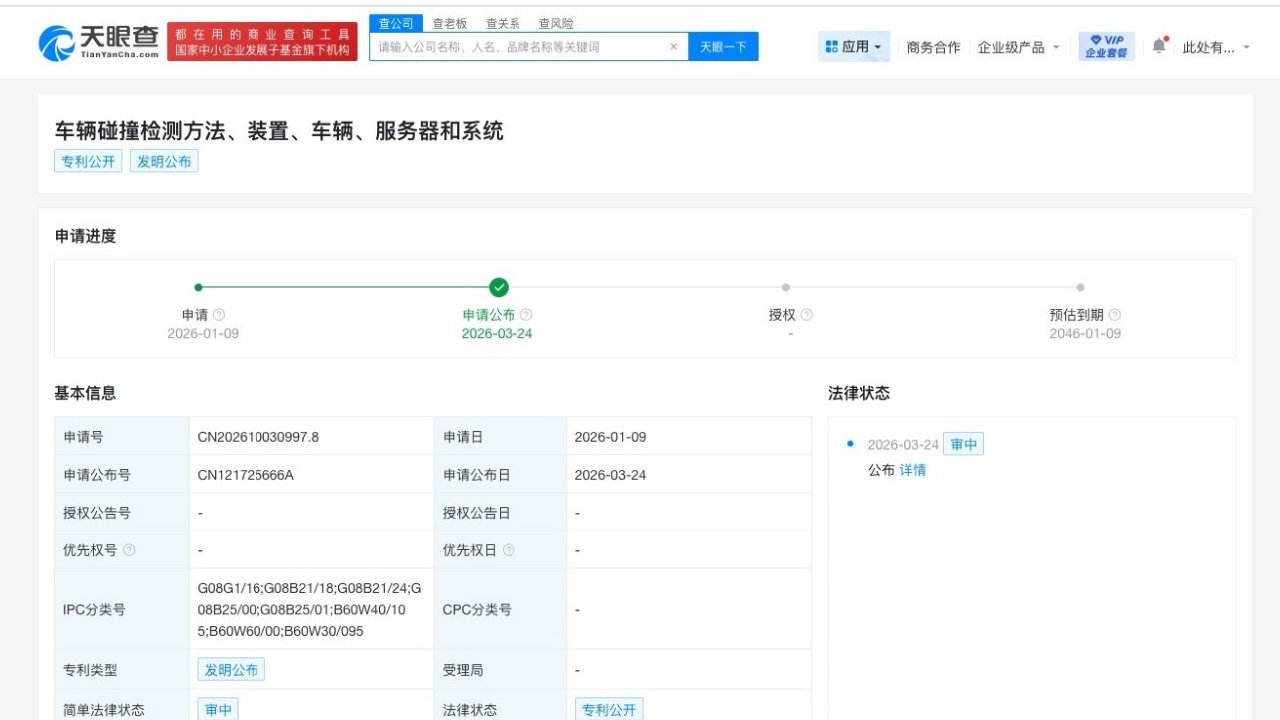Click the gray 授权 node on the progress timeline
The height and width of the screenshot is (720, 1280).
click(785, 287)
